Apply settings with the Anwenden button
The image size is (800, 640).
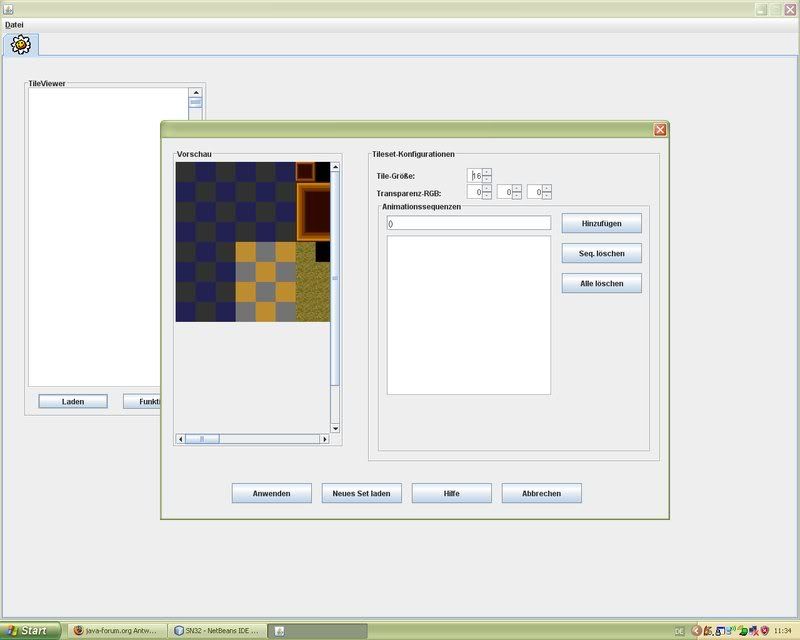[271, 494]
